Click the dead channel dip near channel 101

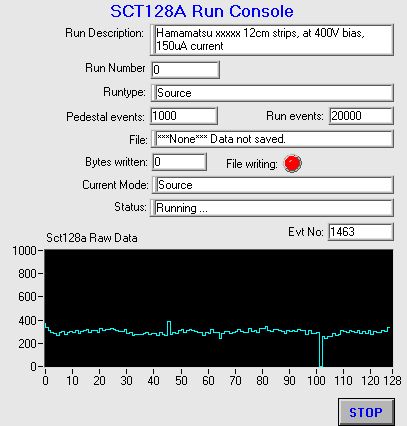coord(321,349)
